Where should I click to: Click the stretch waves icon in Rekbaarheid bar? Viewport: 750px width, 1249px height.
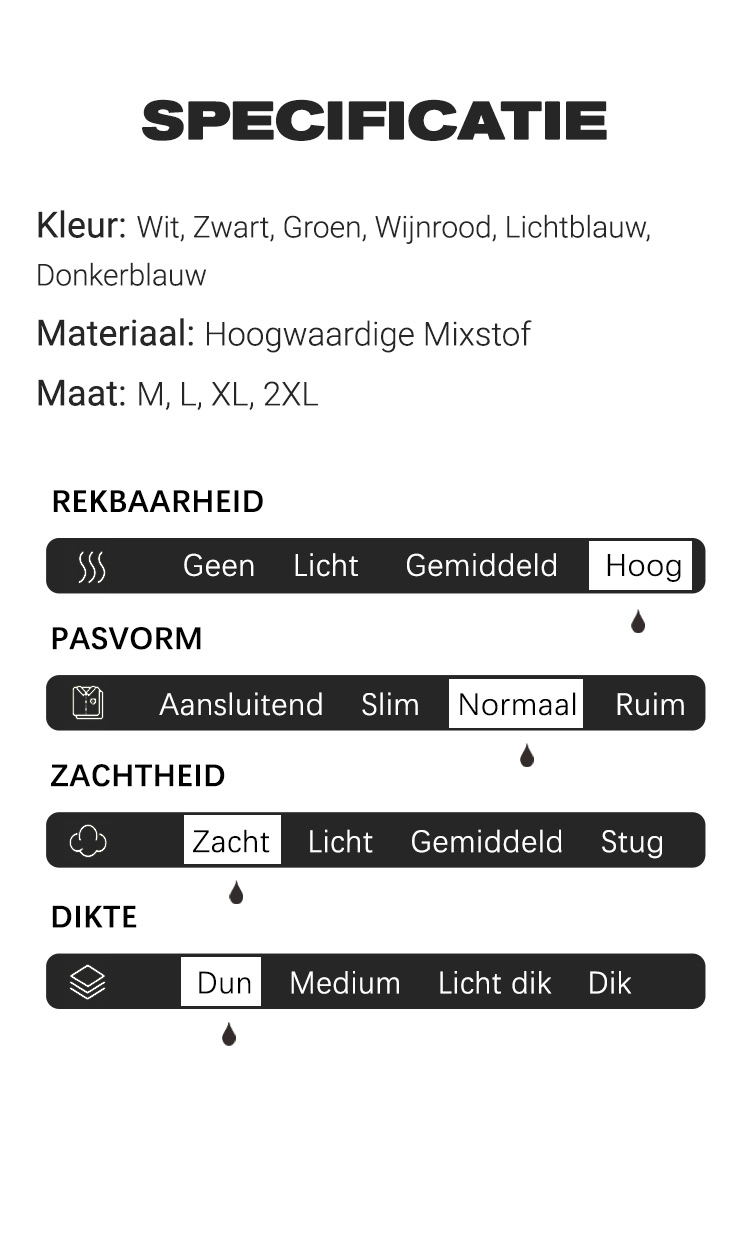tap(91, 567)
